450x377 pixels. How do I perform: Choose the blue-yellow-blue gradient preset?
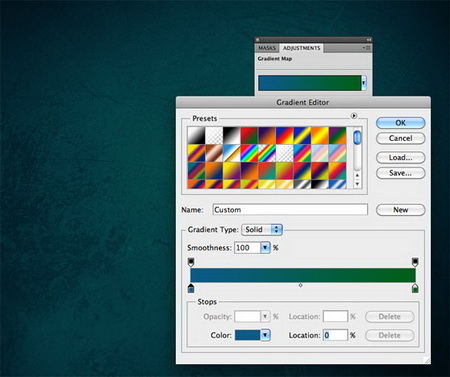coord(302,135)
